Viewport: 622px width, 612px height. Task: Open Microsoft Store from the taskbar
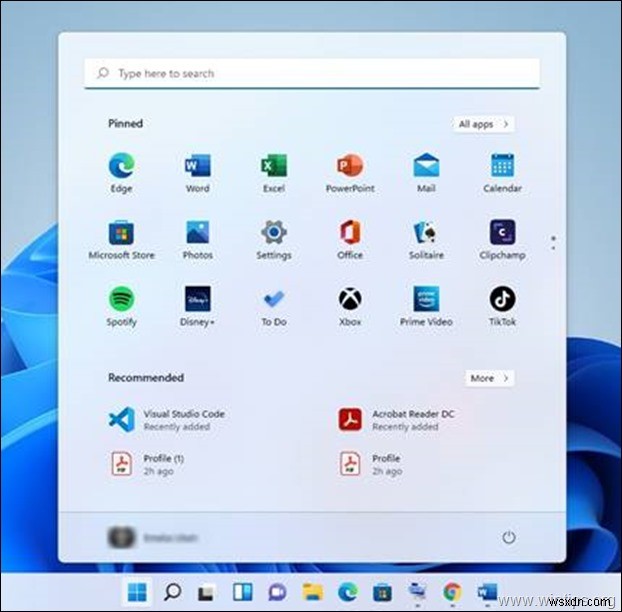point(382,593)
